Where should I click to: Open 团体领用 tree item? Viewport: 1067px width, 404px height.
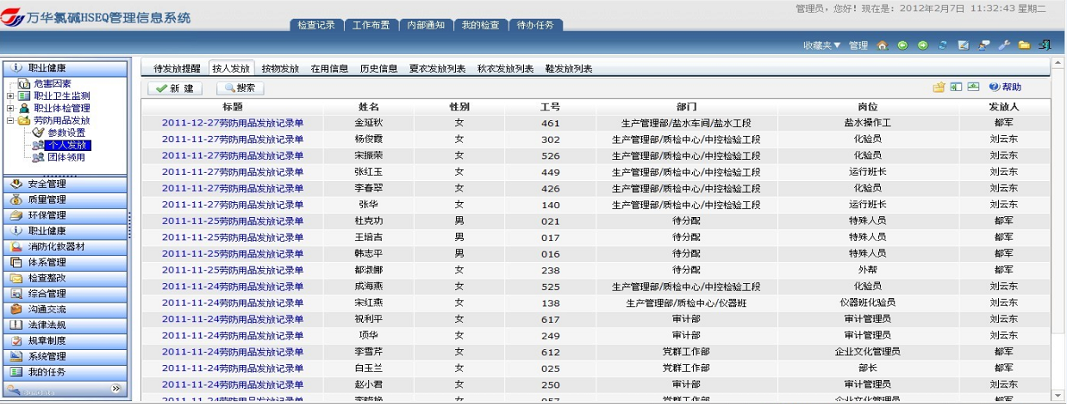pos(67,157)
